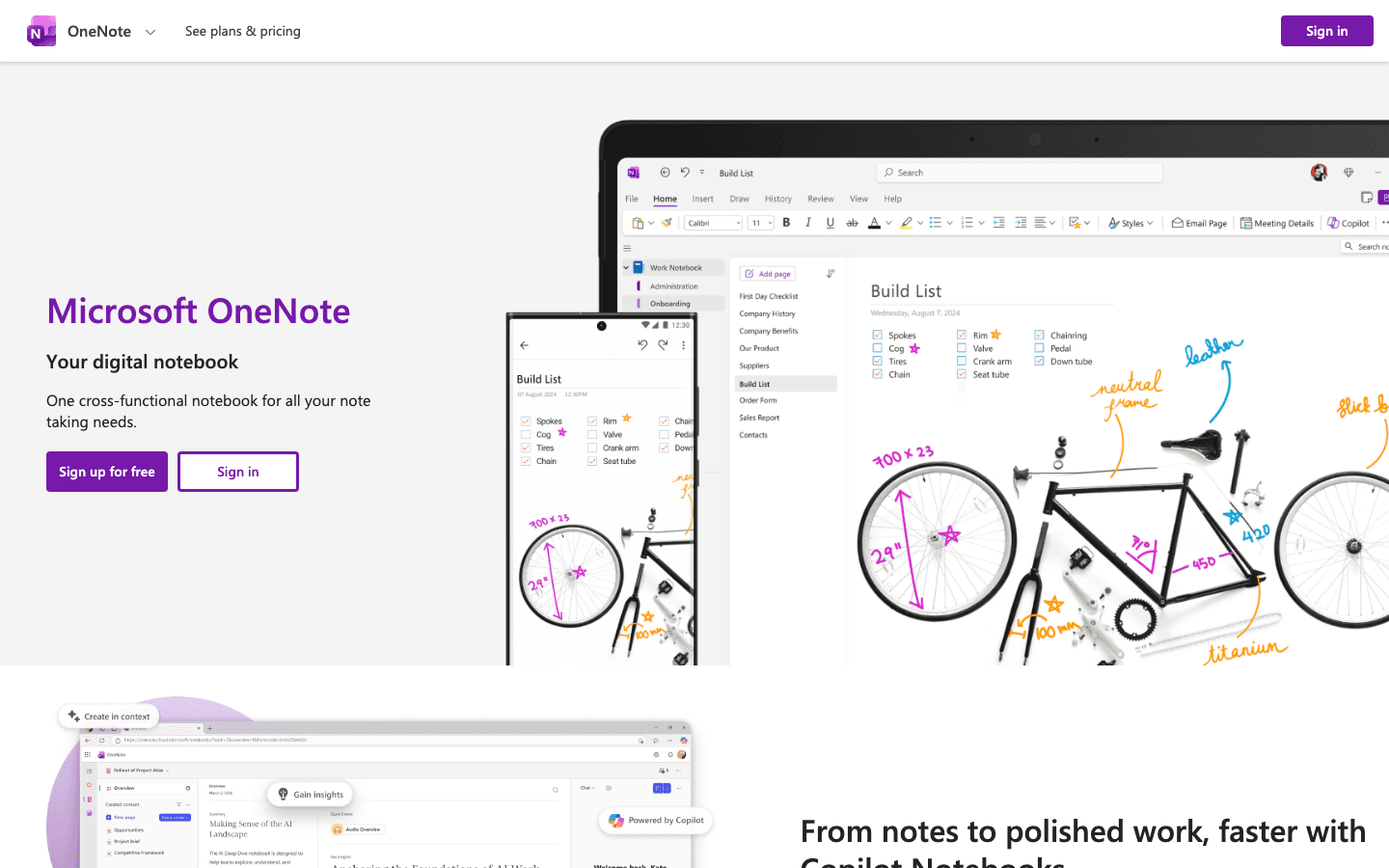Screen dimensions: 1389x868
Task: Click the OneNote logo in the page header
Action: pyautogui.click(x=41, y=31)
